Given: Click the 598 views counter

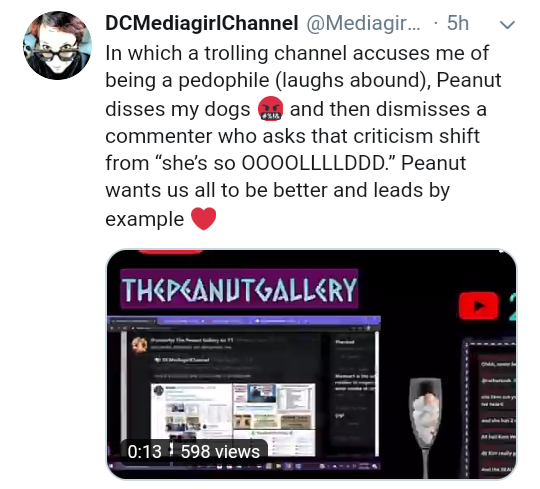Looking at the screenshot, I should pyautogui.click(x=220, y=451).
